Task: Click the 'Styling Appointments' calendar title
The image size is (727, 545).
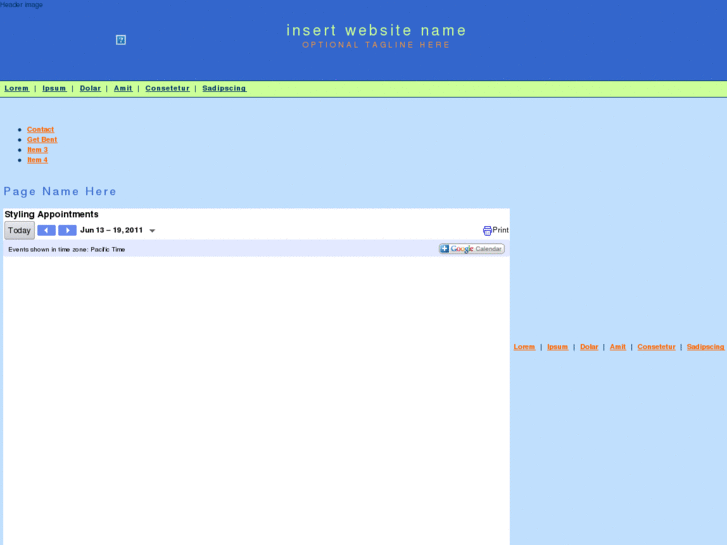Action: [x=51, y=214]
